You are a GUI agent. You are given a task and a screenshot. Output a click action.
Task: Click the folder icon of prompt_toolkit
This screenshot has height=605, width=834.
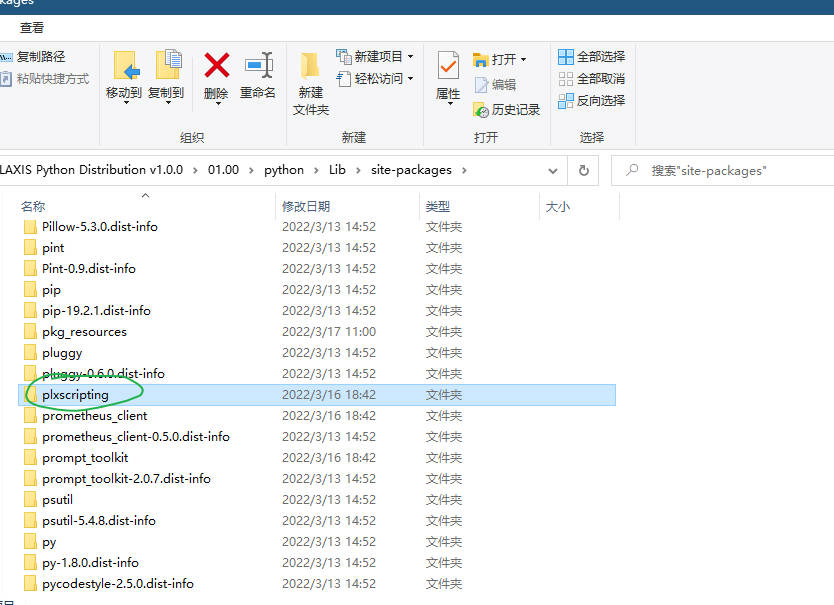30,458
